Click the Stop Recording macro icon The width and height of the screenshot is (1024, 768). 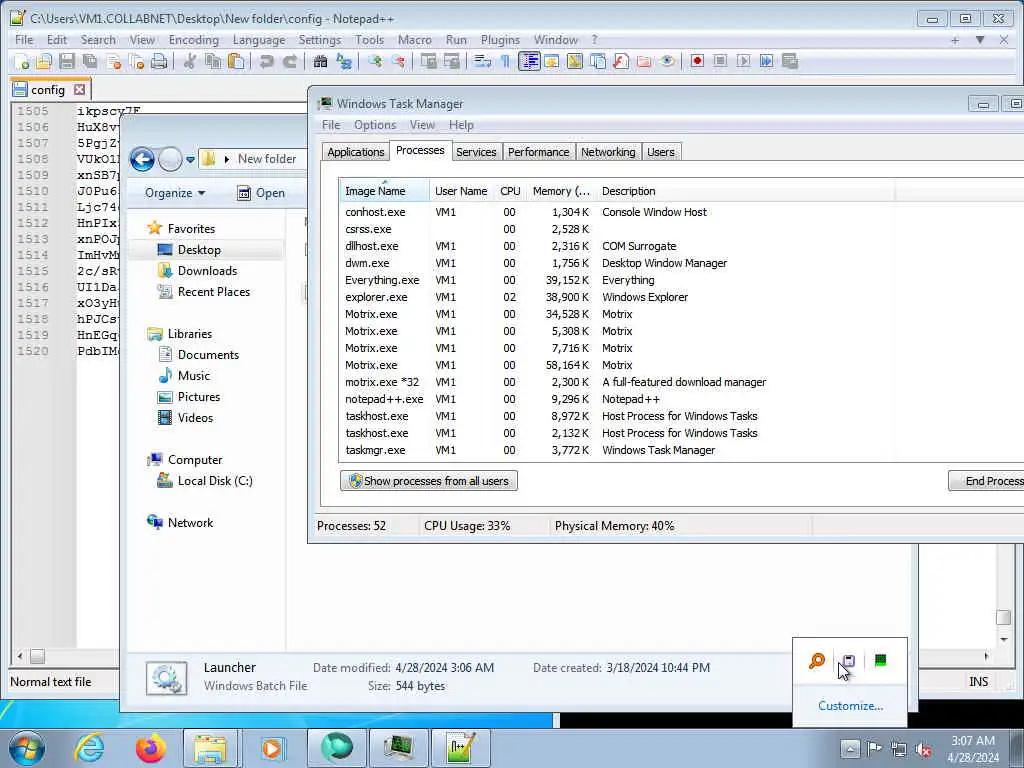click(x=720, y=61)
